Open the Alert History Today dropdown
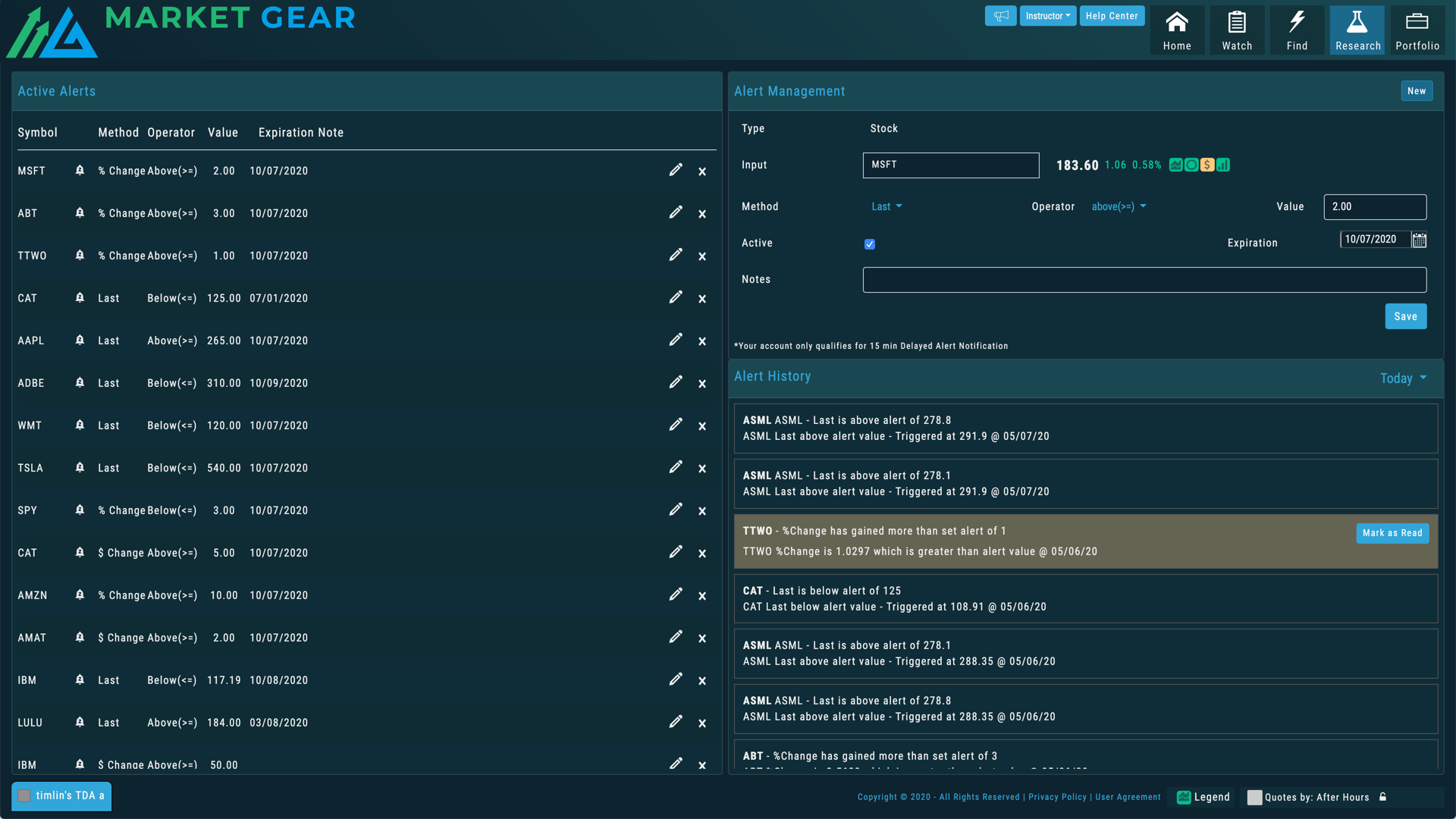This screenshot has height=819, width=1456. [x=1403, y=378]
